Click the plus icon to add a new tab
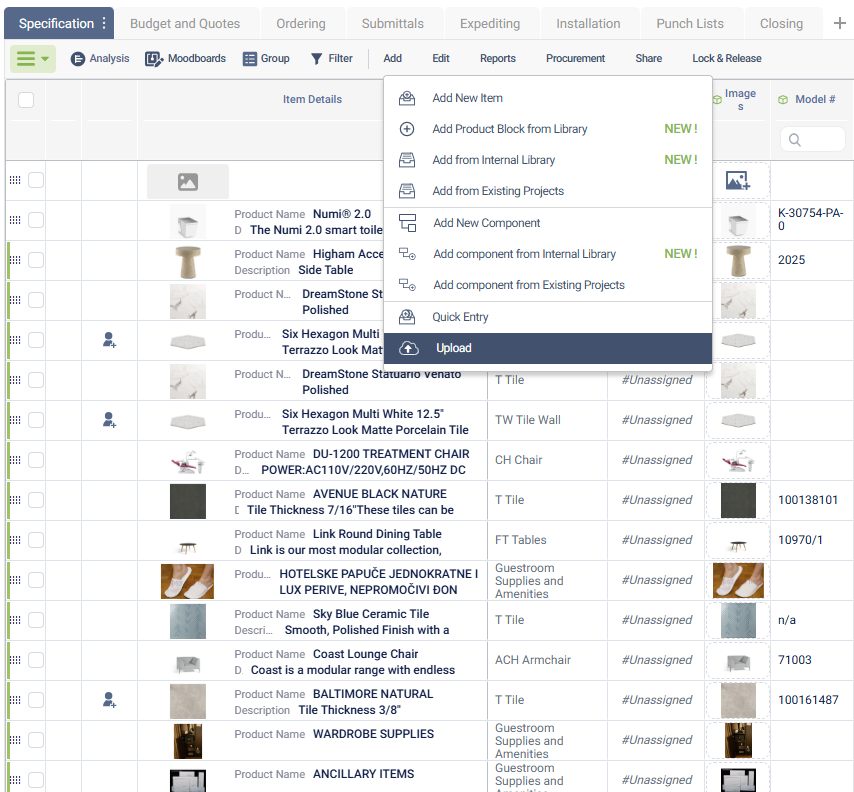 tap(840, 21)
